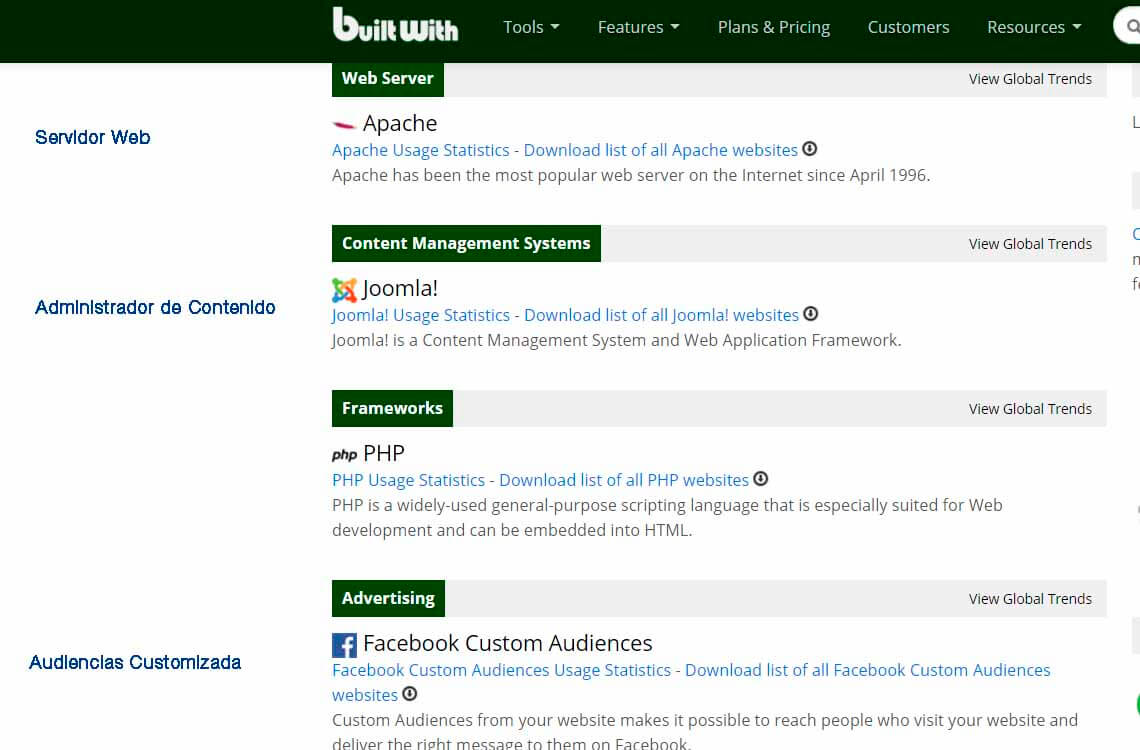The width and height of the screenshot is (1140, 750).
Task: Open the Customers page
Action: click(908, 27)
